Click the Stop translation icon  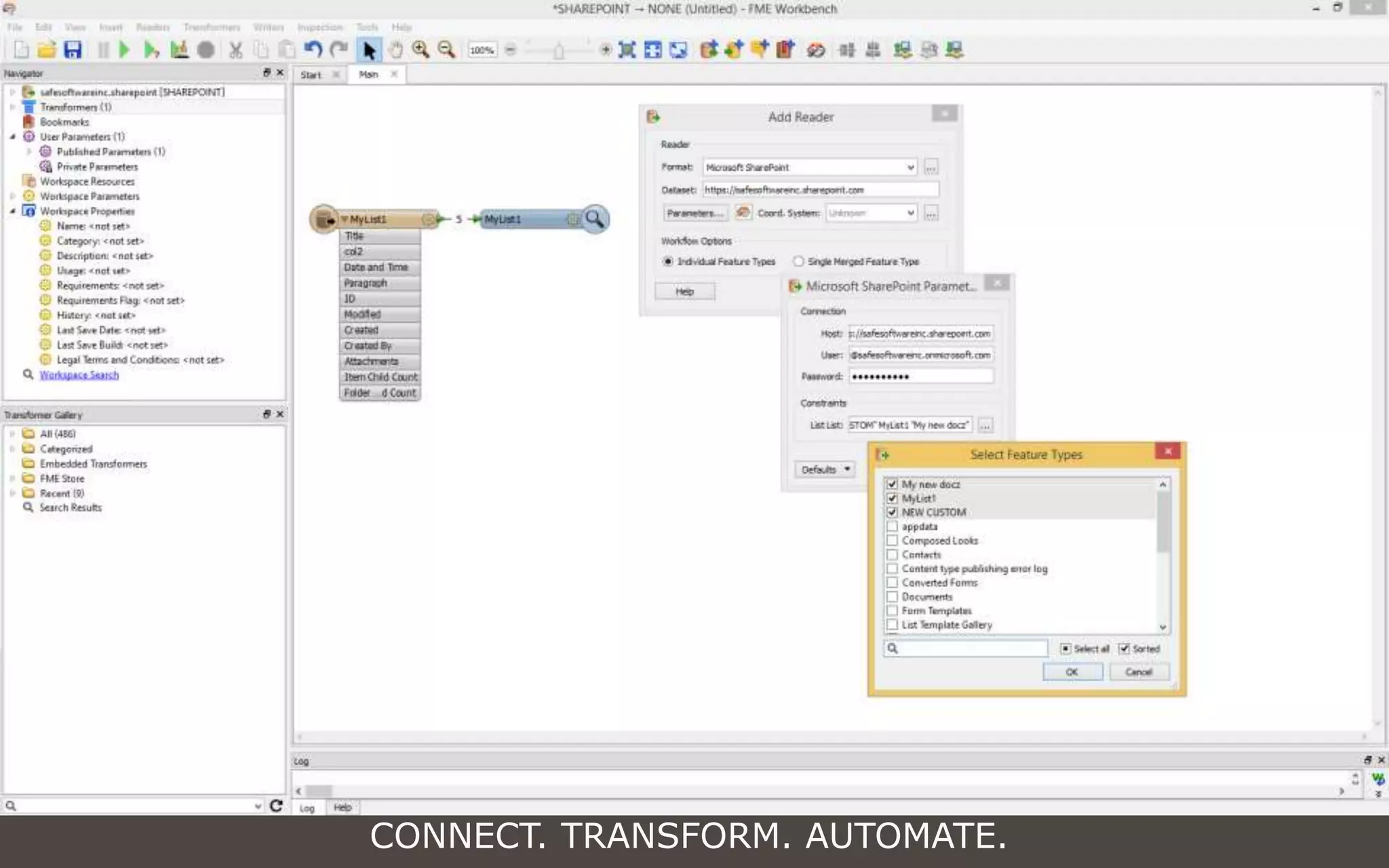click(x=206, y=50)
